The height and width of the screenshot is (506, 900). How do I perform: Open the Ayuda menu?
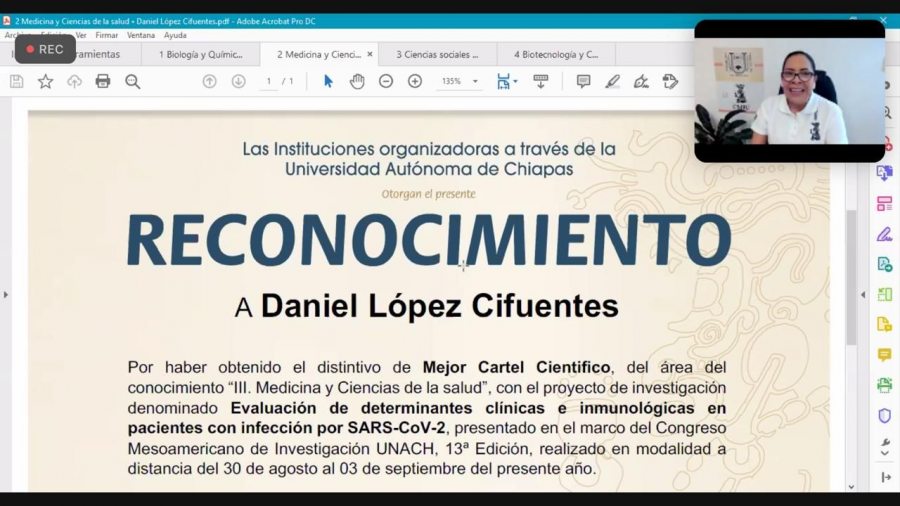tap(175, 35)
